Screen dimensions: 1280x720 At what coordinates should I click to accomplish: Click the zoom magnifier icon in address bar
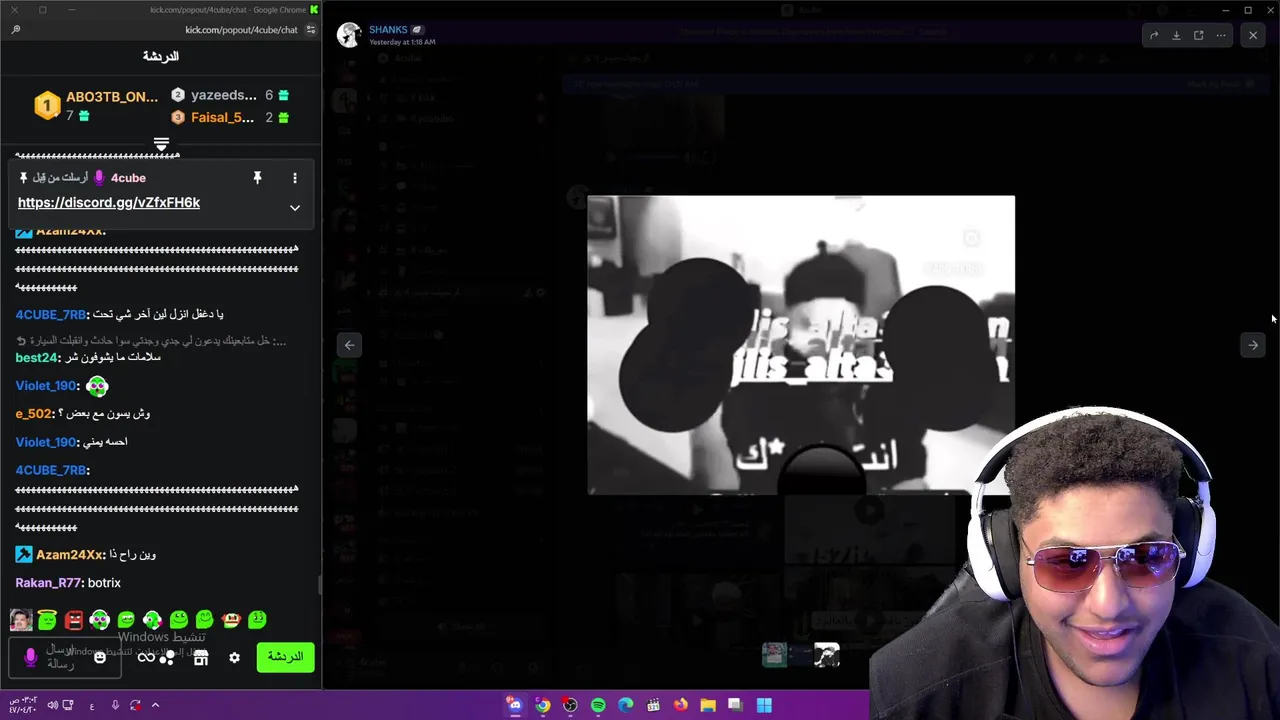point(16,30)
